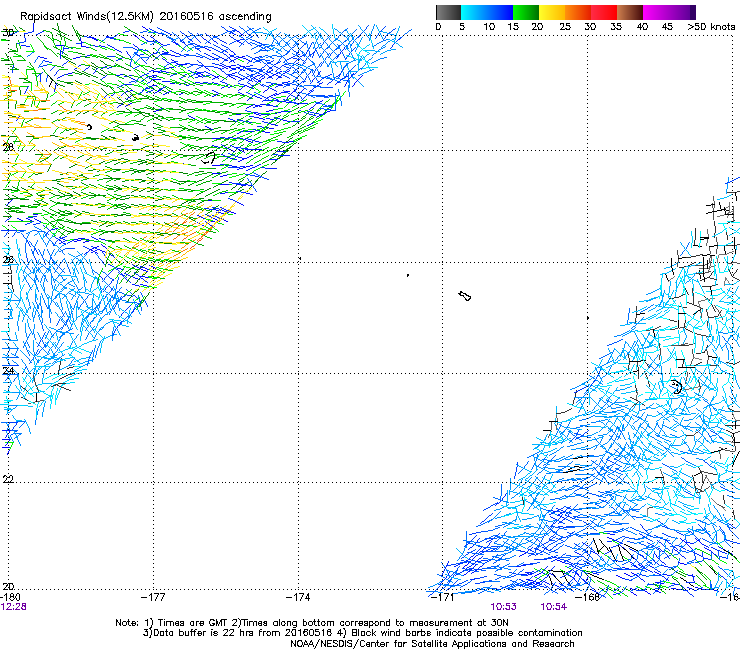Click the yellow 20-25 knots legend segment

point(552,12)
